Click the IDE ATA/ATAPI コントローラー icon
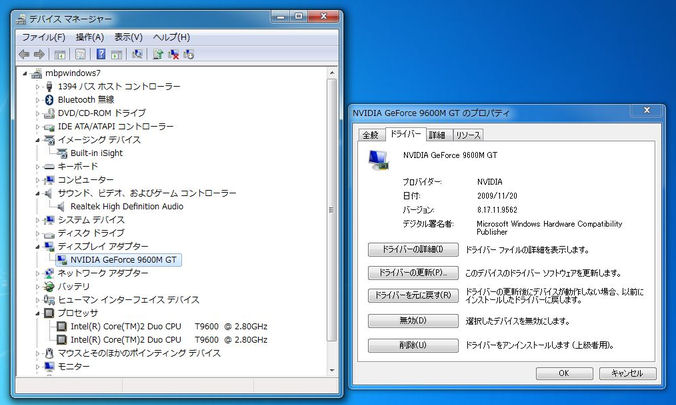The width and height of the screenshot is (676, 405). [x=49, y=127]
